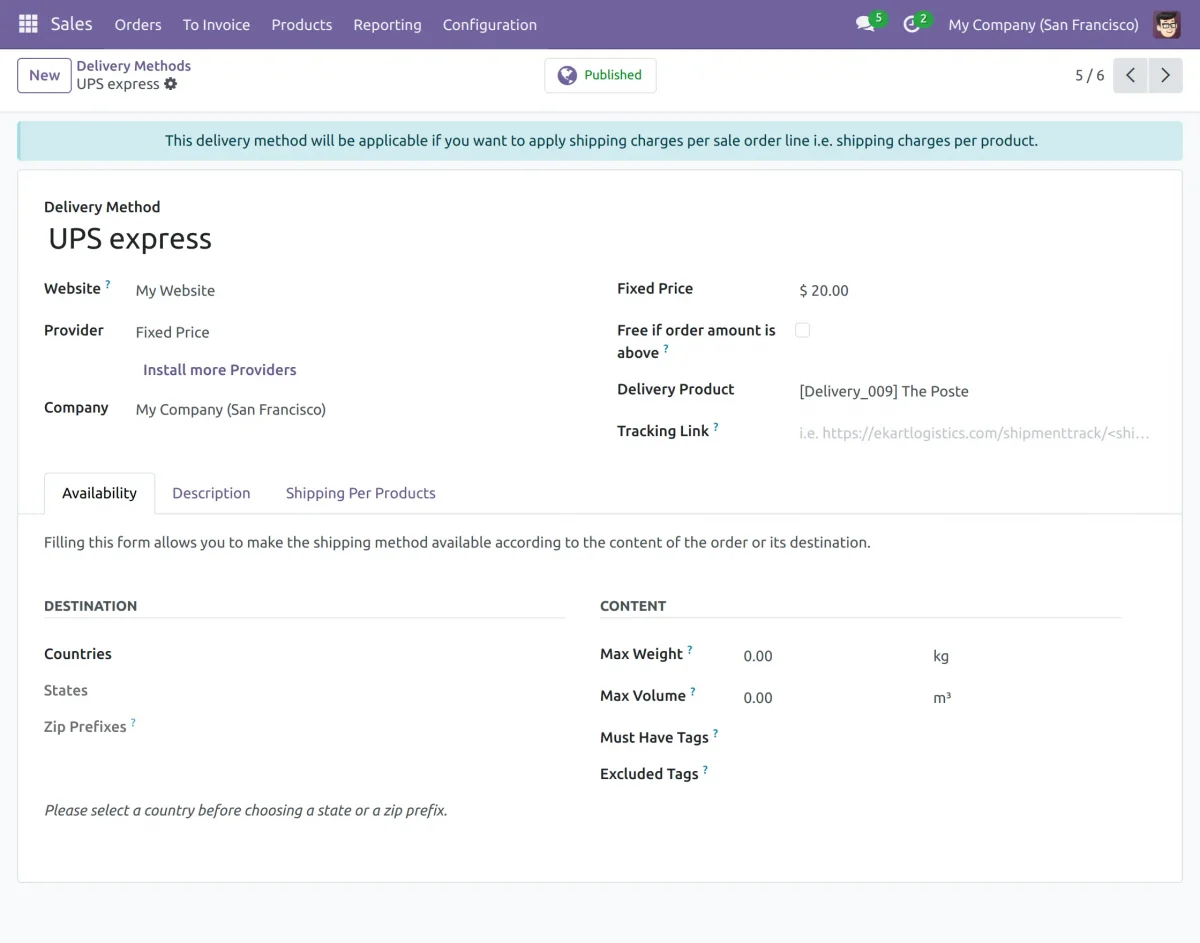Click the New button

[44, 75]
